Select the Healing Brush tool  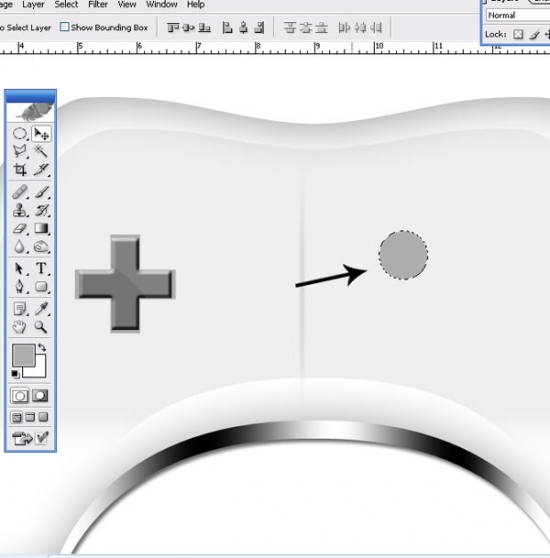pos(20,192)
